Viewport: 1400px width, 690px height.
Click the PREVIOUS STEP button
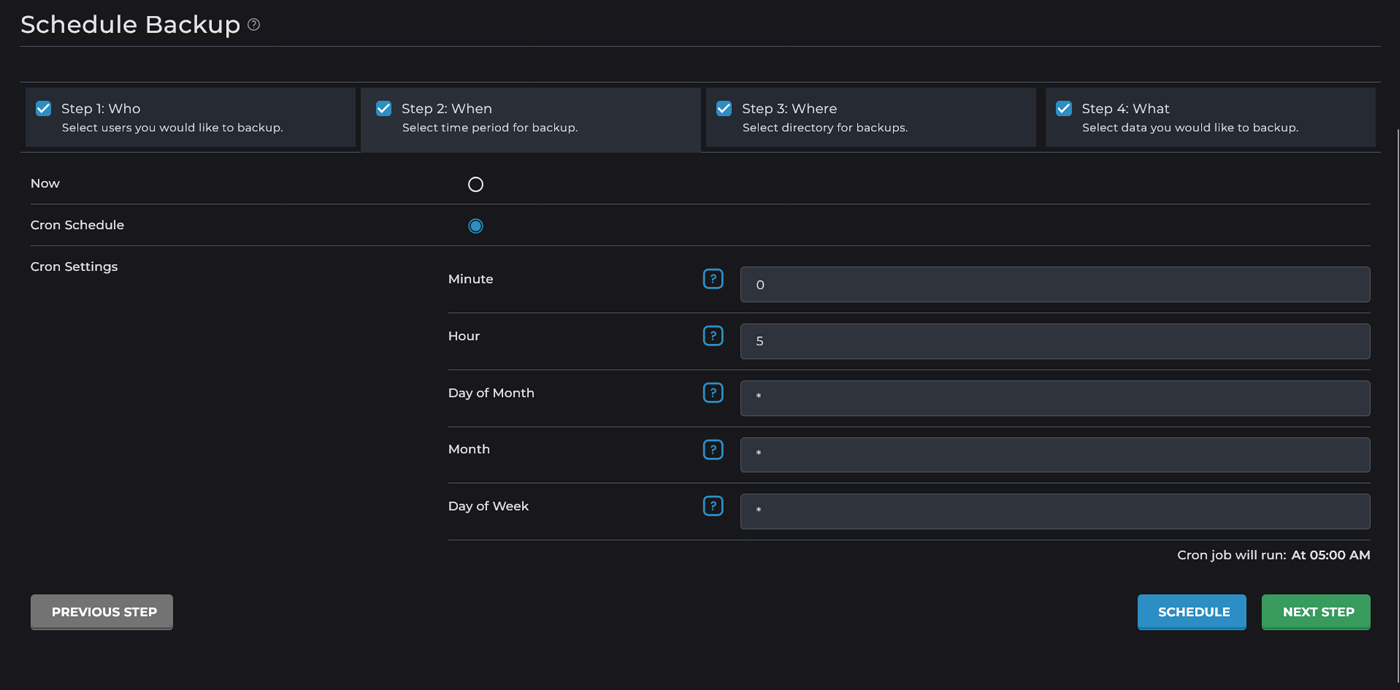point(101,611)
